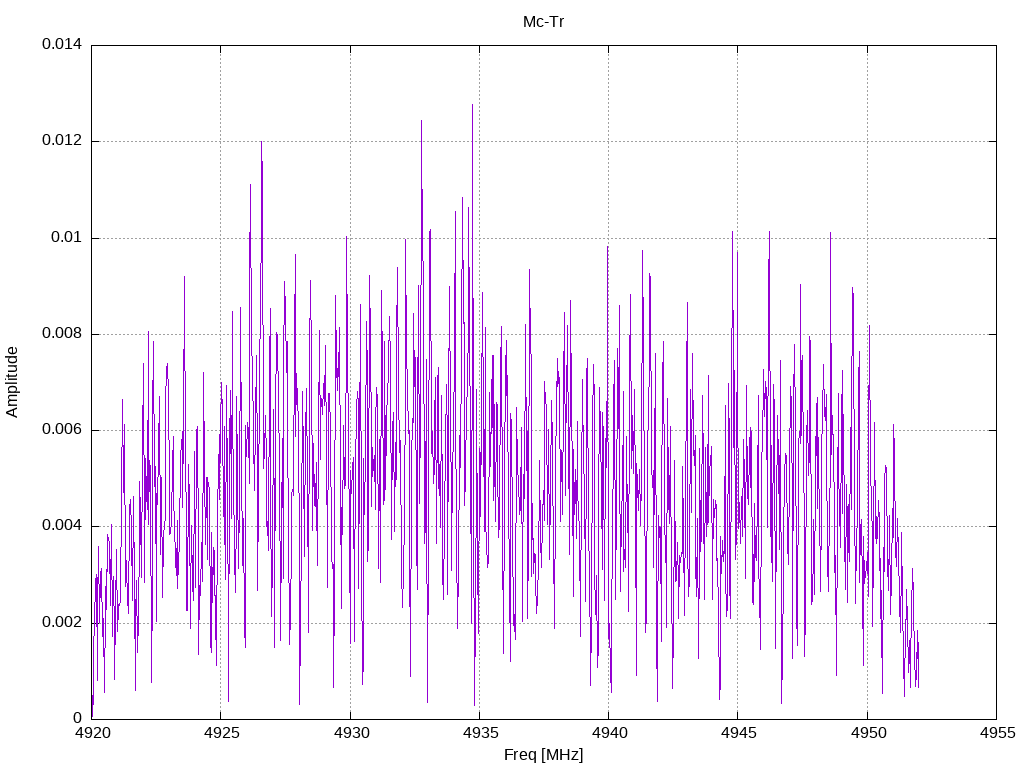1024x768 pixels.
Task: Click the 0.014 y-axis tick label
Action: point(62,44)
